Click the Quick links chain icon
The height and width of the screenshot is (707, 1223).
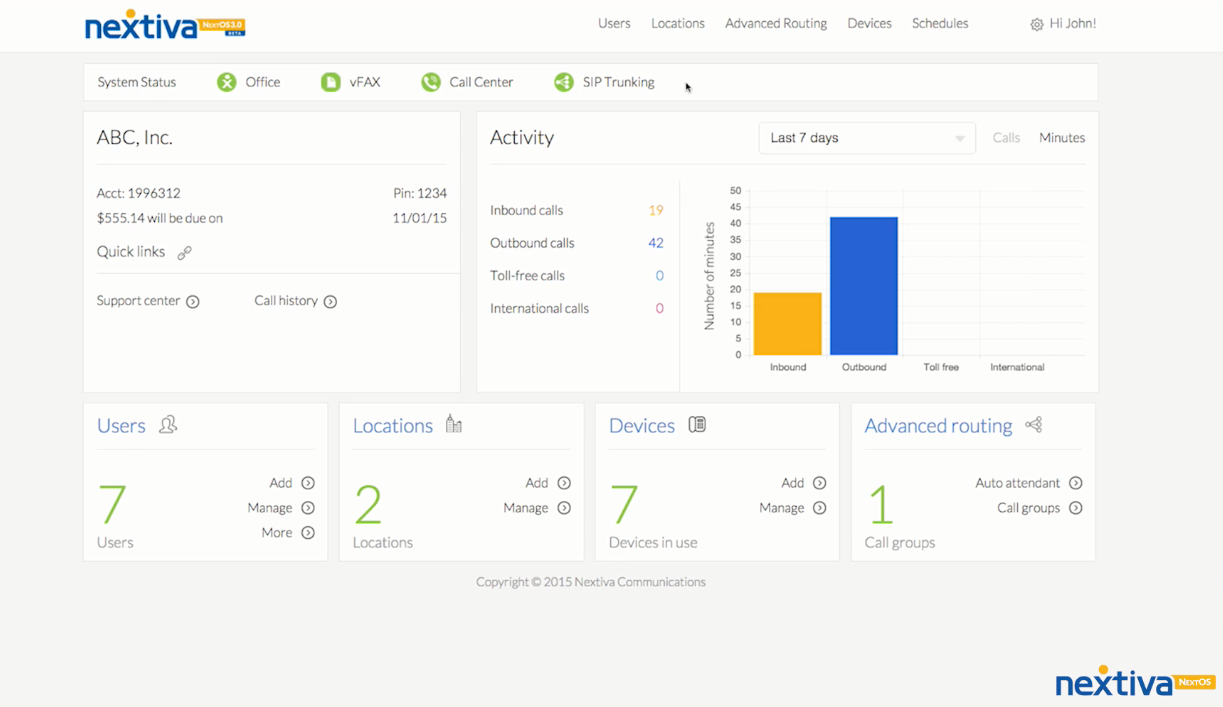click(x=184, y=253)
